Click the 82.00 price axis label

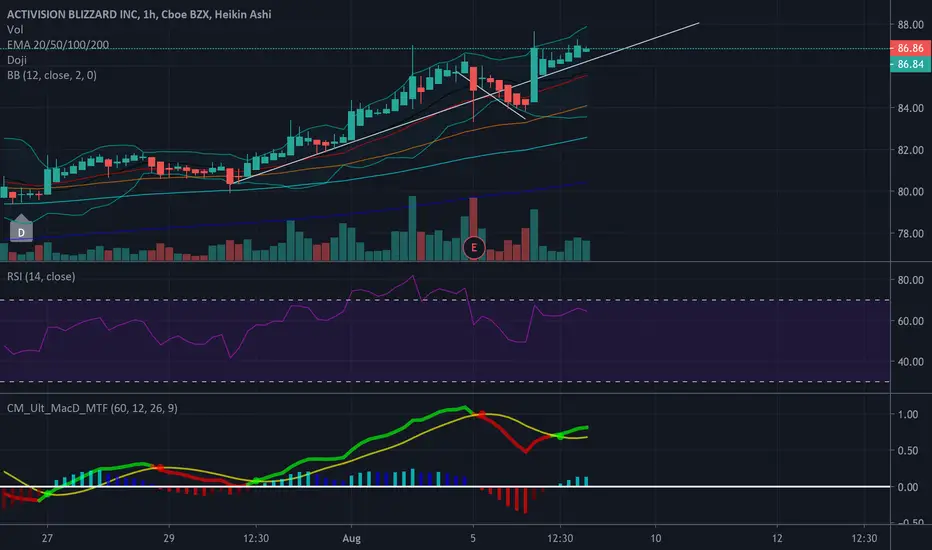911,150
